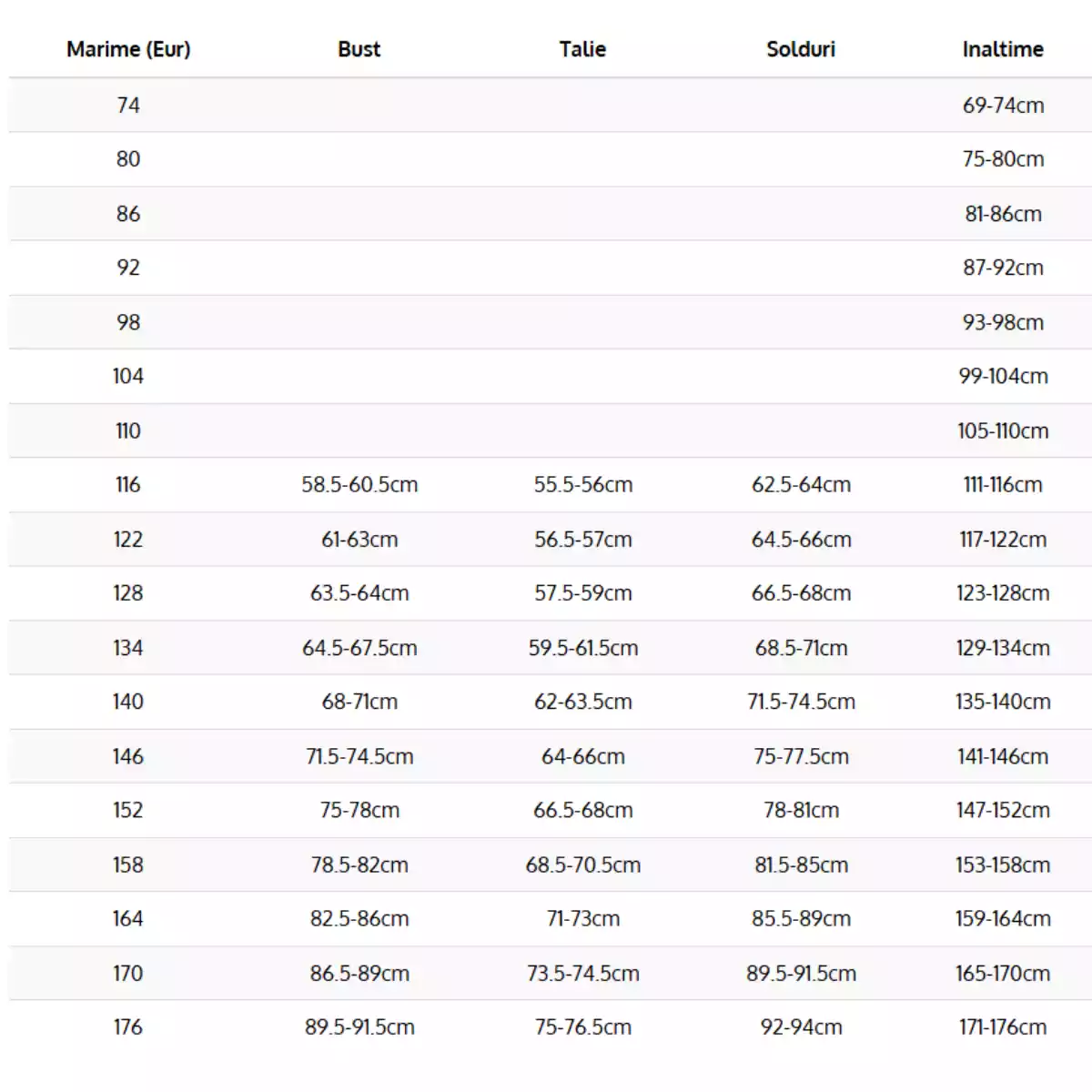Screen dimensions: 1092x1092
Task: Click the Bust column header
Action: tap(359, 49)
